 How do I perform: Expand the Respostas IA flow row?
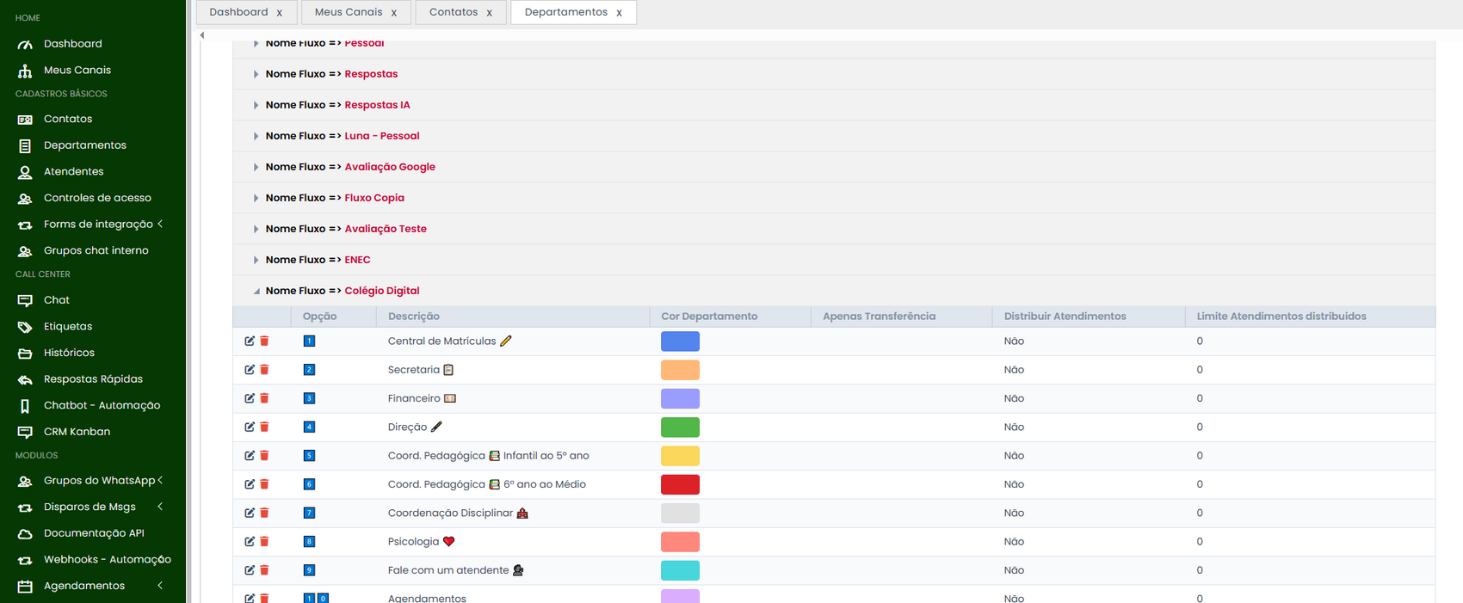(256, 105)
